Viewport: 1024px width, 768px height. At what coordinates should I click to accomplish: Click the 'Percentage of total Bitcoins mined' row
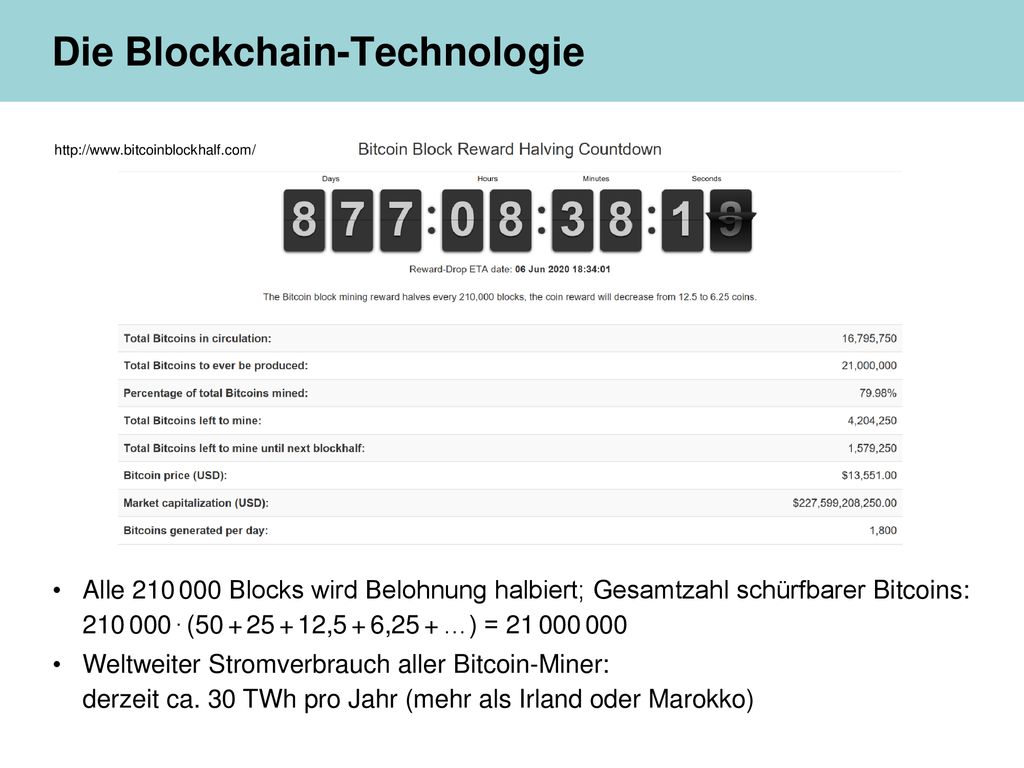[510, 393]
